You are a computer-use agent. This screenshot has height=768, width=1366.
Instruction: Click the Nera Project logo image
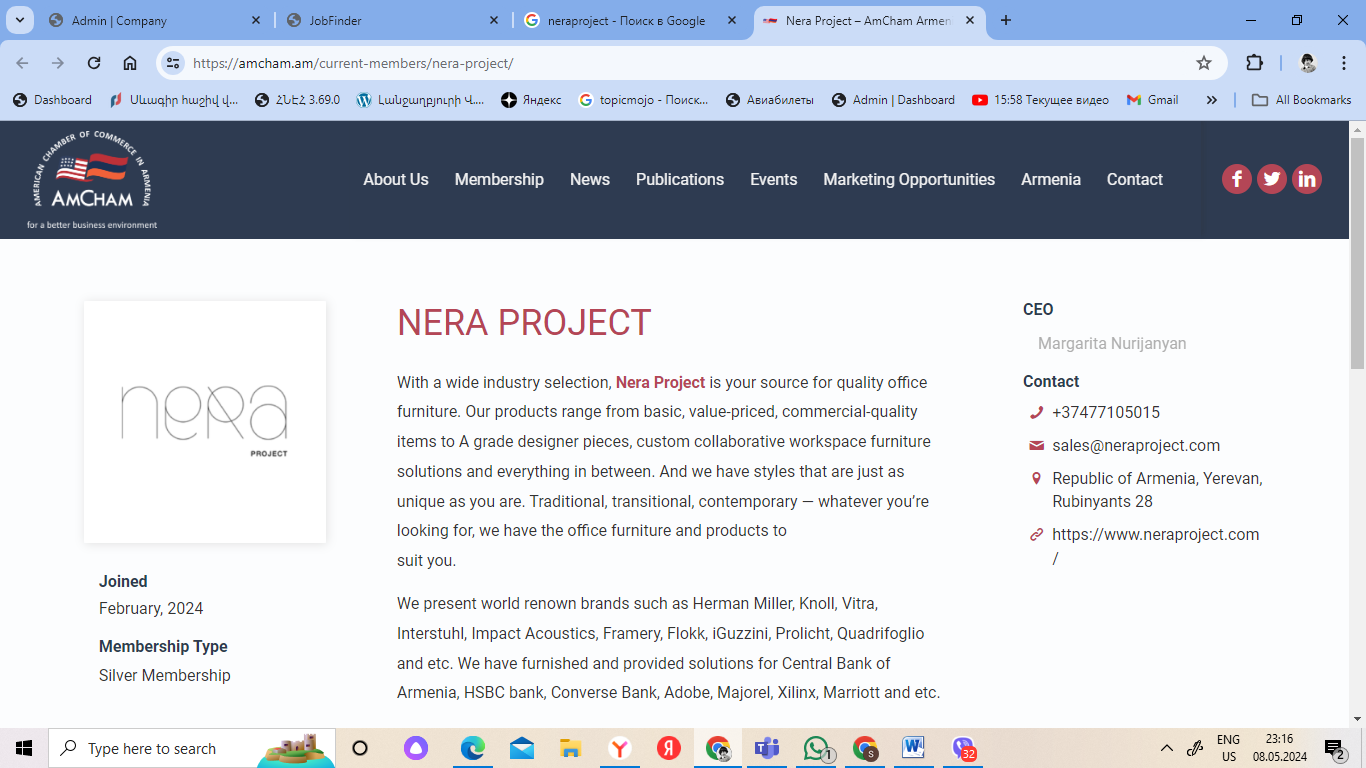[205, 422]
